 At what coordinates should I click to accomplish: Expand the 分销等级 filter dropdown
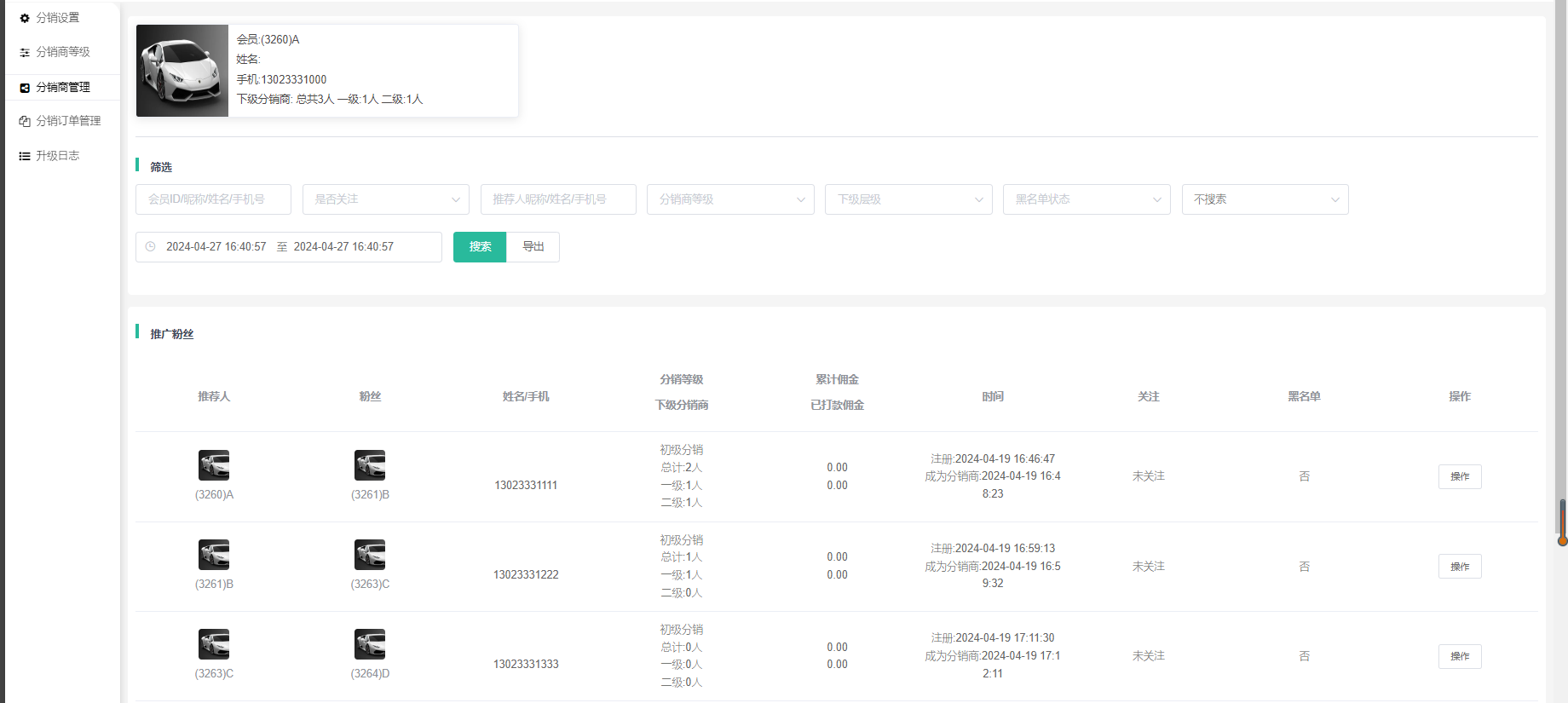tap(729, 199)
